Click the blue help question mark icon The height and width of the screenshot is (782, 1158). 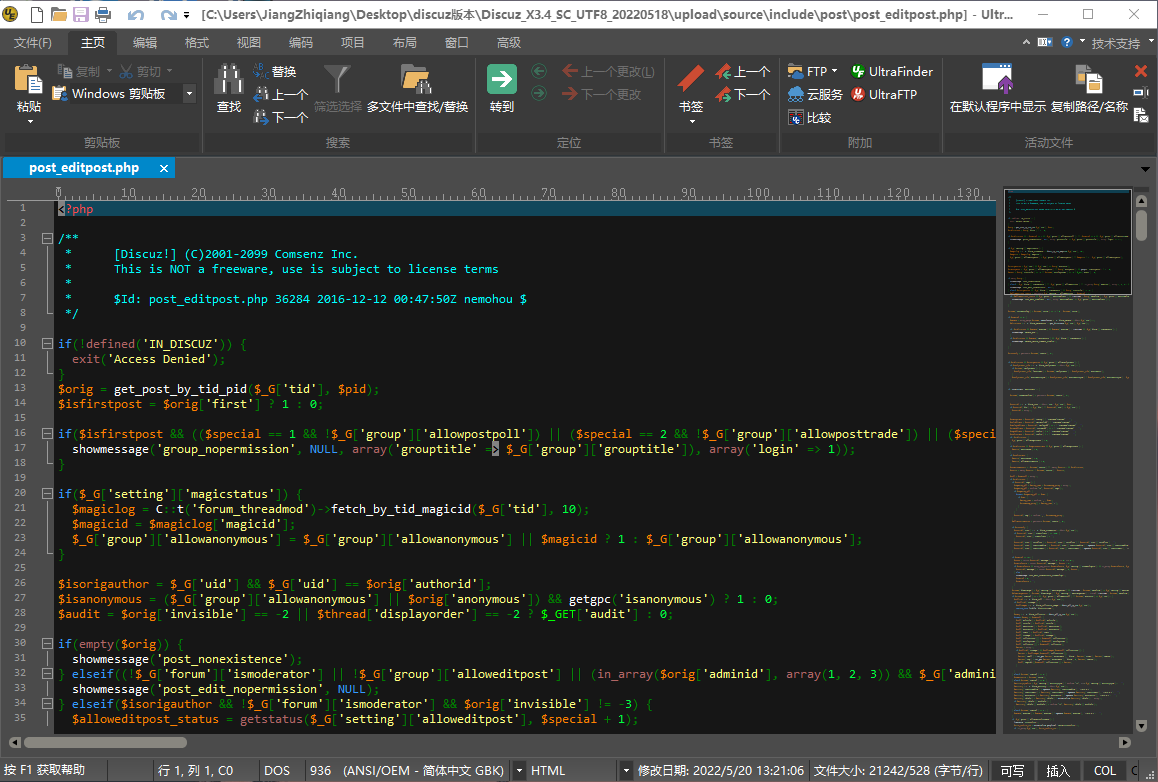click(x=1066, y=42)
